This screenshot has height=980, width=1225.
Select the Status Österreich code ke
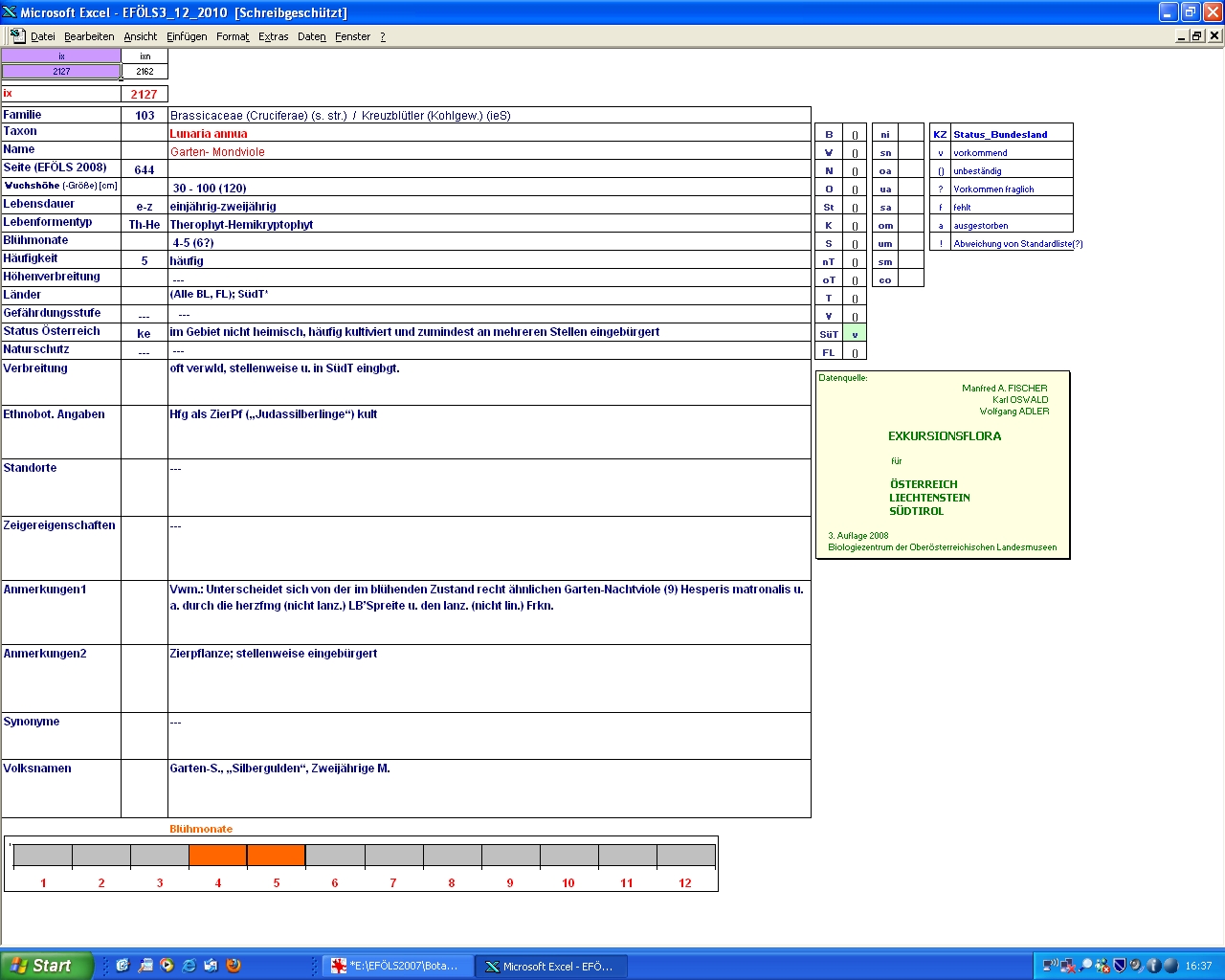point(145,333)
